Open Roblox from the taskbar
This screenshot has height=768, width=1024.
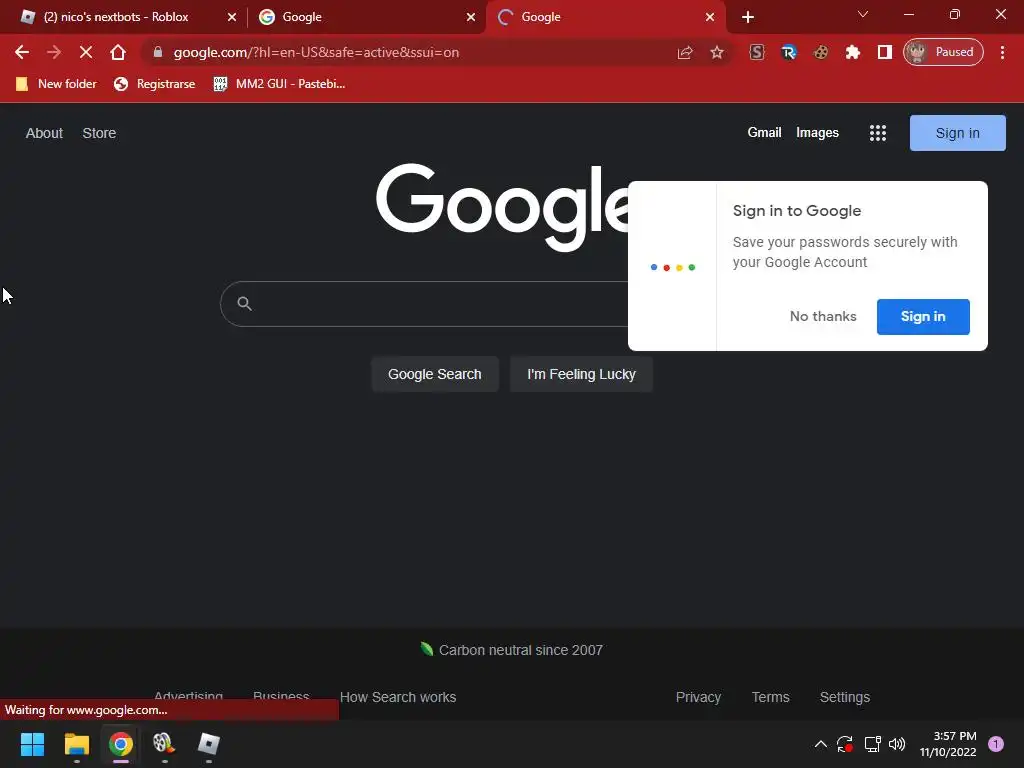(208, 744)
